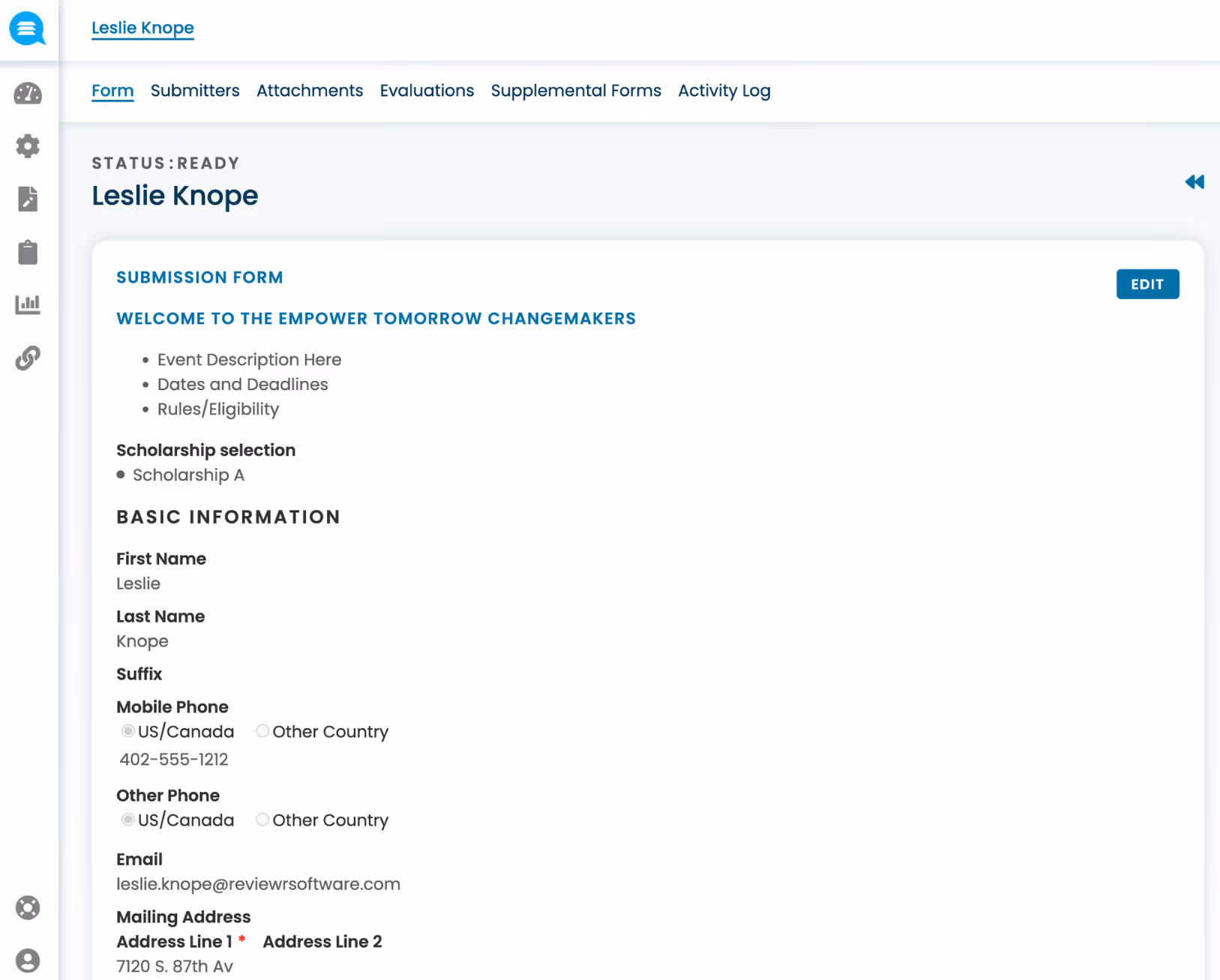The image size is (1220, 980).
Task: Open the clipboard icon in sidebar
Action: [x=28, y=252]
